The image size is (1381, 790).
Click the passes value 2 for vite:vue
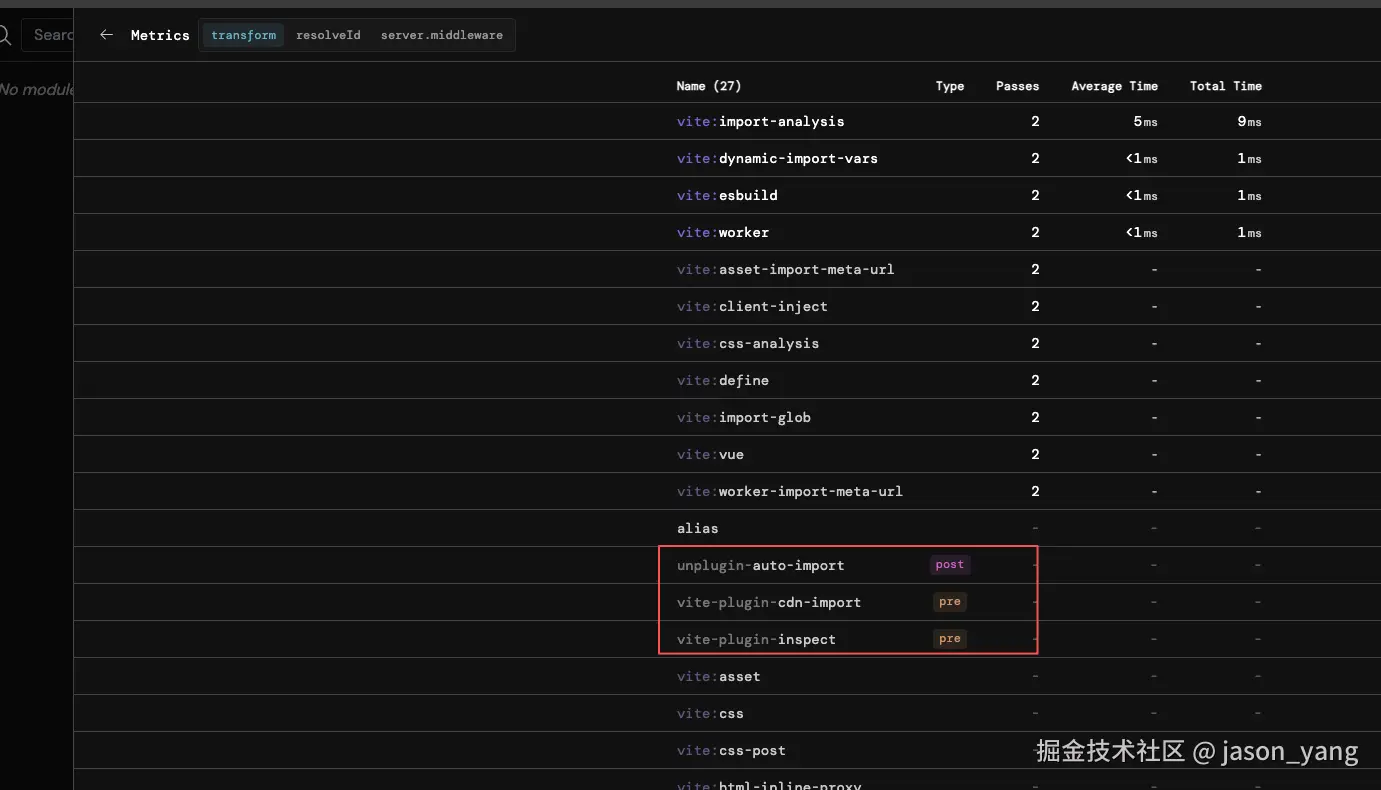[x=1035, y=454]
